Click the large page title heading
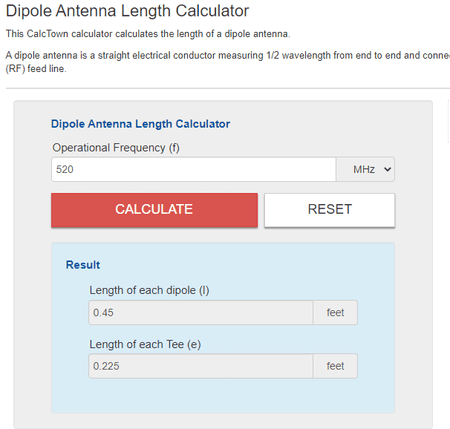Viewport: 450px width, 429px height. 127,11
